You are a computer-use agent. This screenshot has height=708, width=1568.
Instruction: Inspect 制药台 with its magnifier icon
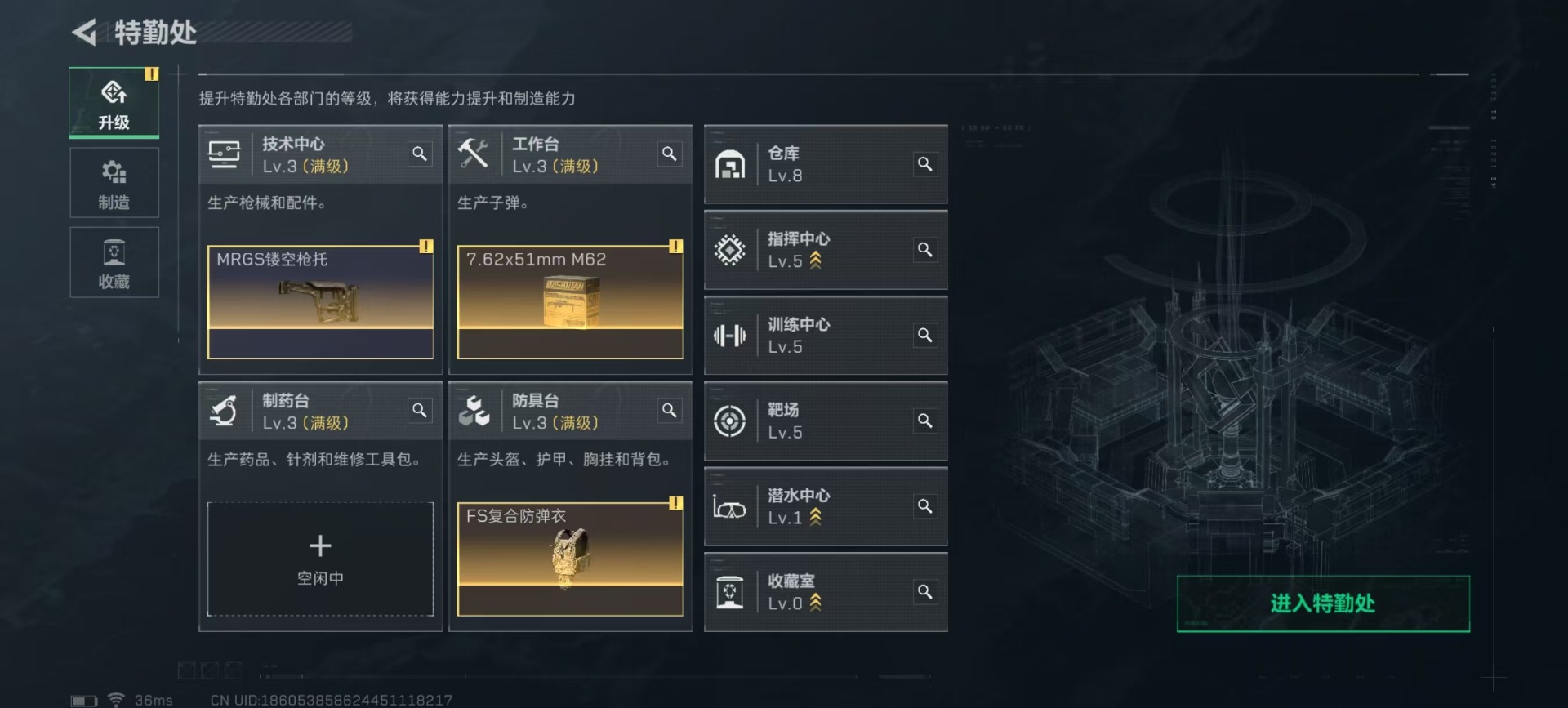pos(420,410)
